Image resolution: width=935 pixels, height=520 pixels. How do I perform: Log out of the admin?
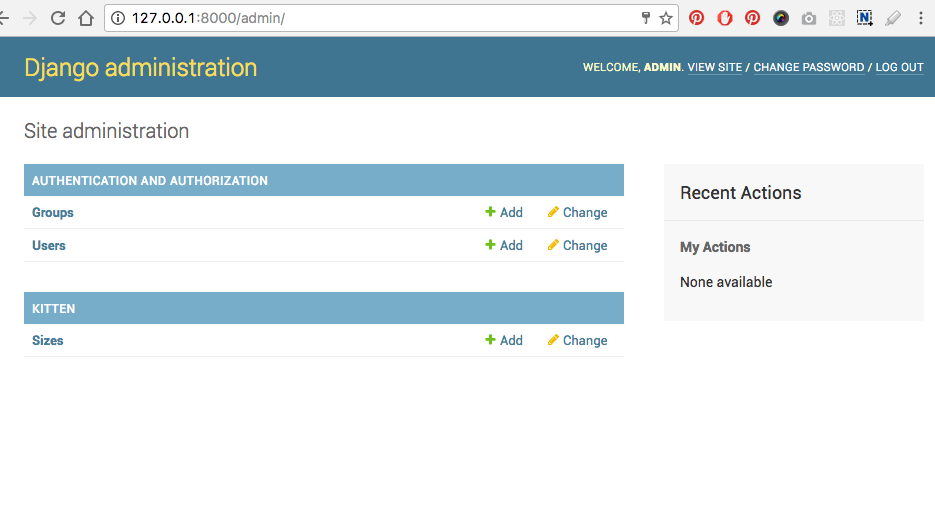pos(899,67)
